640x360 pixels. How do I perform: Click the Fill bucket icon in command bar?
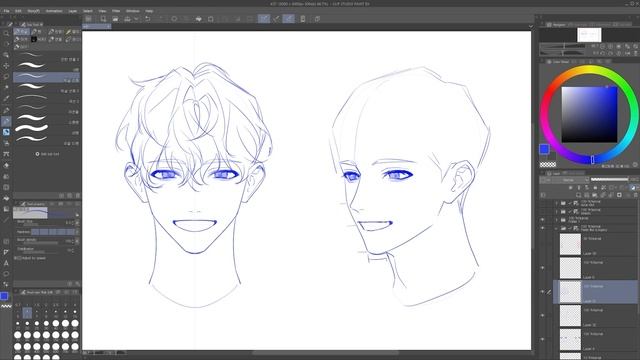[x=198, y=19]
